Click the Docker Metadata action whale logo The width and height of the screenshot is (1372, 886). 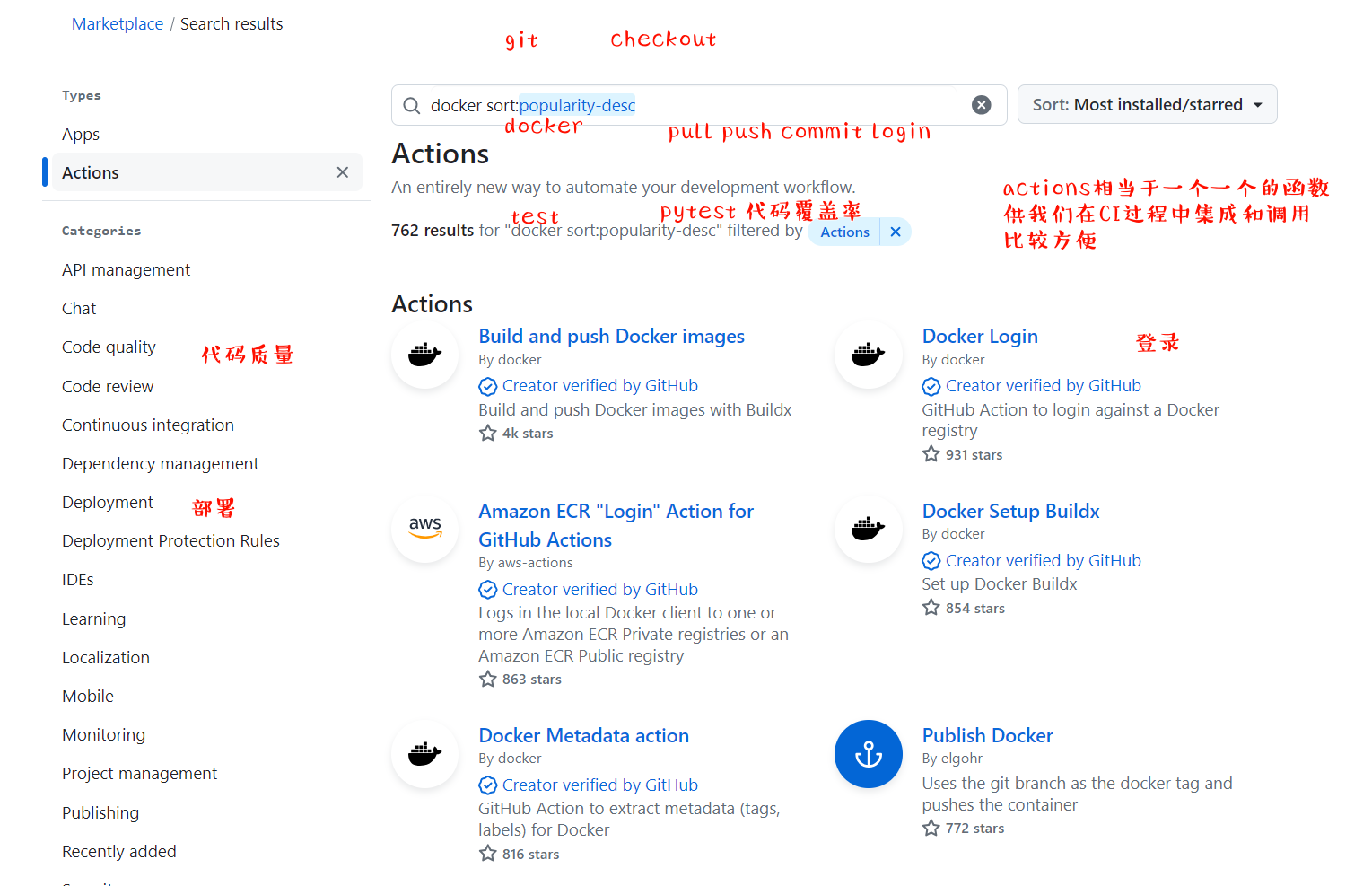click(x=425, y=754)
